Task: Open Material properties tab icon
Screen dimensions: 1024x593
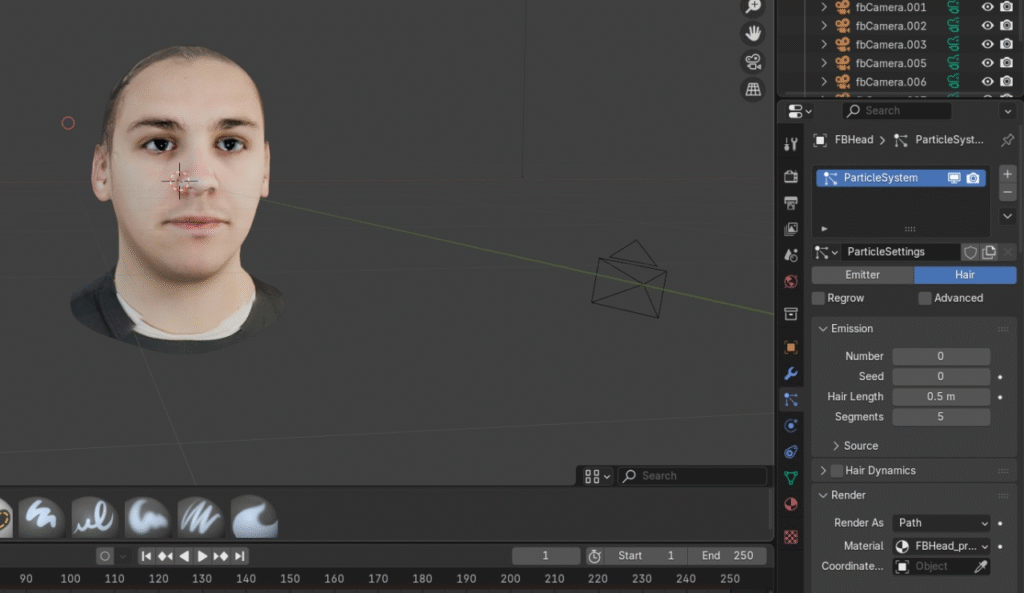Action: pyautogui.click(x=791, y=504)
